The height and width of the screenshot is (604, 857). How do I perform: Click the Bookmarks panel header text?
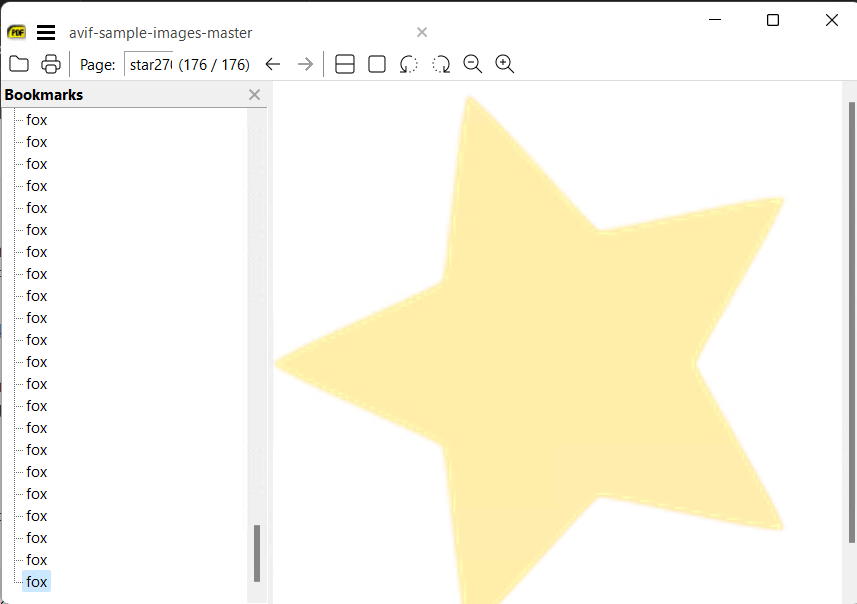(44, 95)
